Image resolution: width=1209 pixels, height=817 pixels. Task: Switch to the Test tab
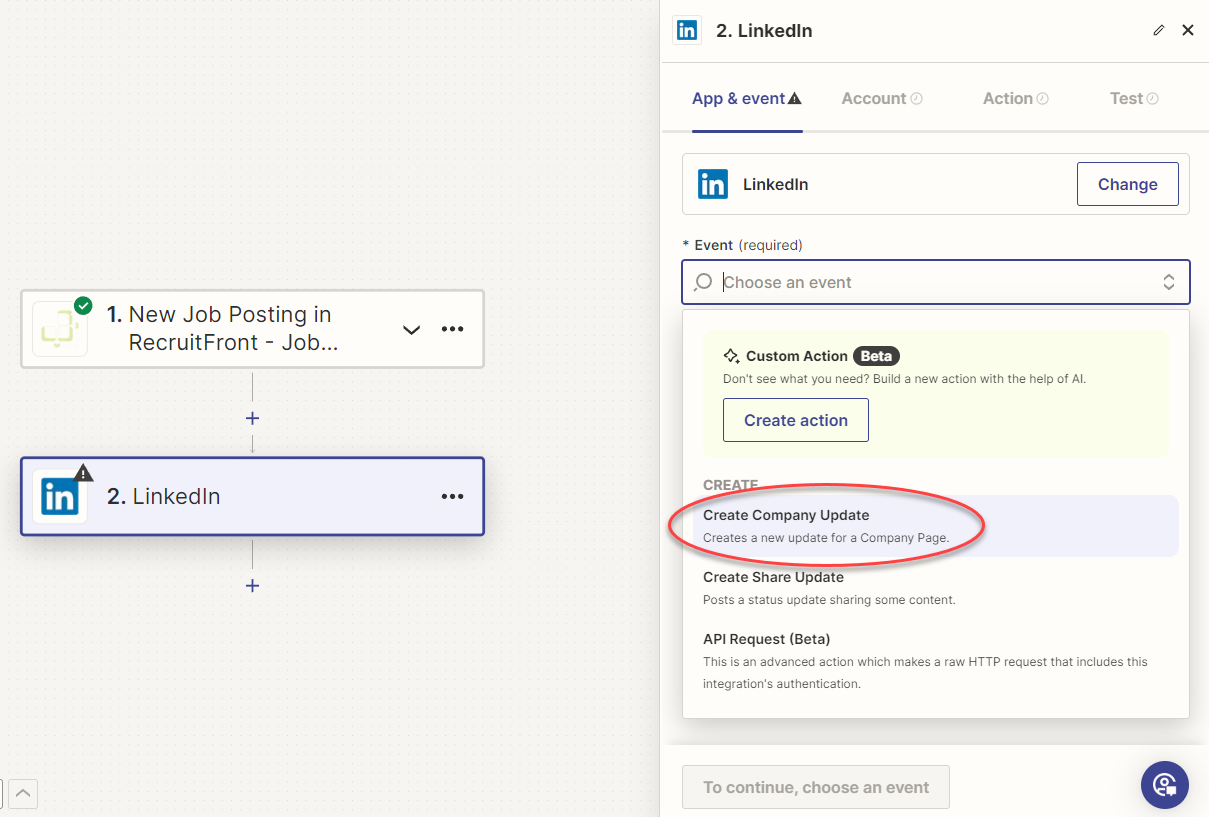tap(1134, 98)
